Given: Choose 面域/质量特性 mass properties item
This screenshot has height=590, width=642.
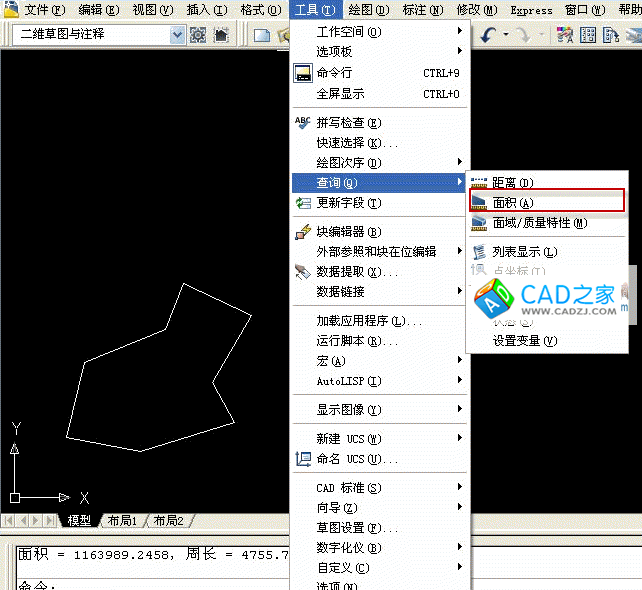Looking at the screenshot, I should (539, 222).
